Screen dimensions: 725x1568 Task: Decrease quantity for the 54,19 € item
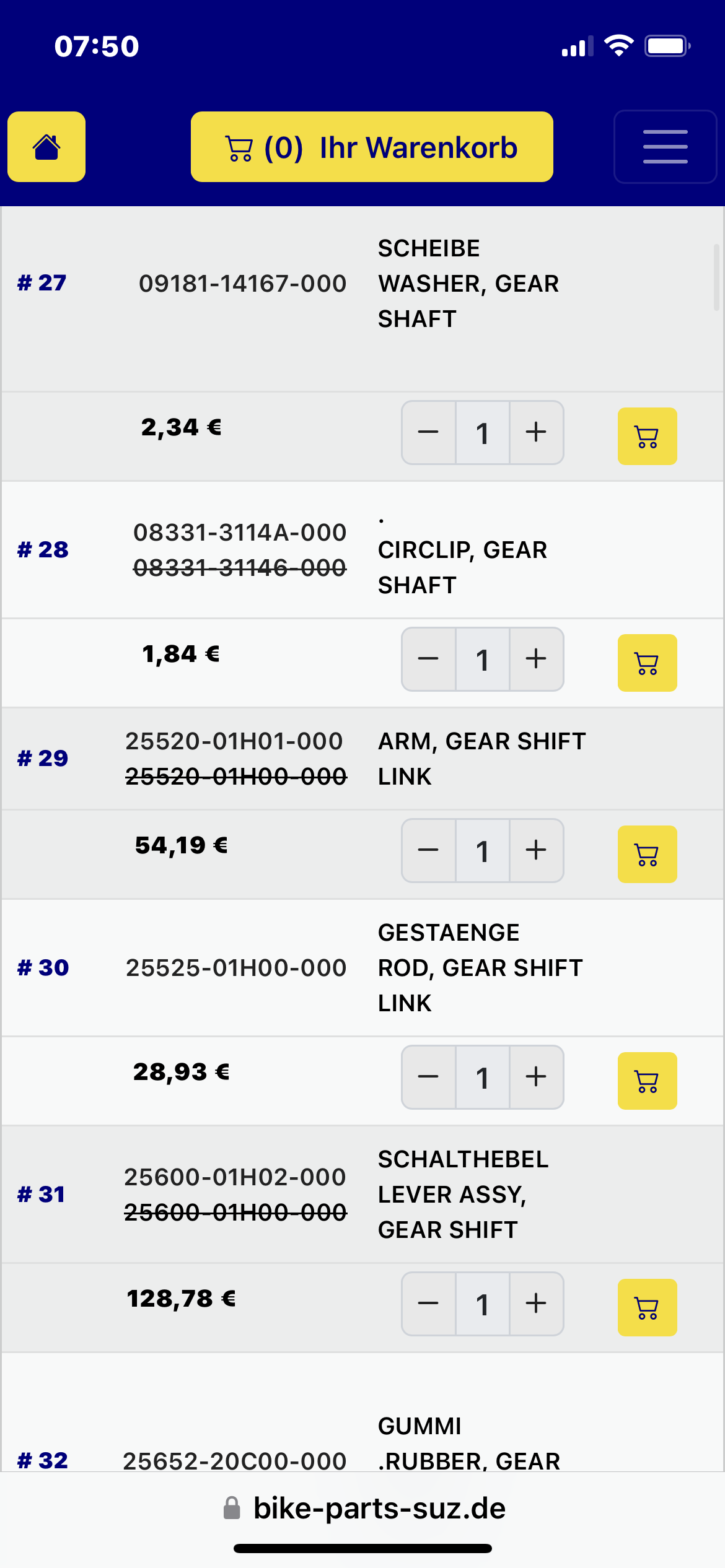[x=428, y=850]
